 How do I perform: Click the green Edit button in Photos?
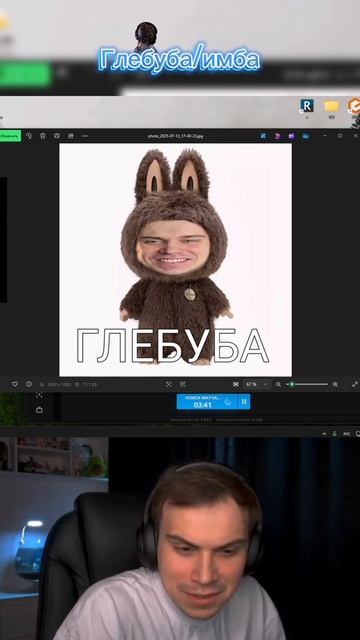click(x=10, y=136)
